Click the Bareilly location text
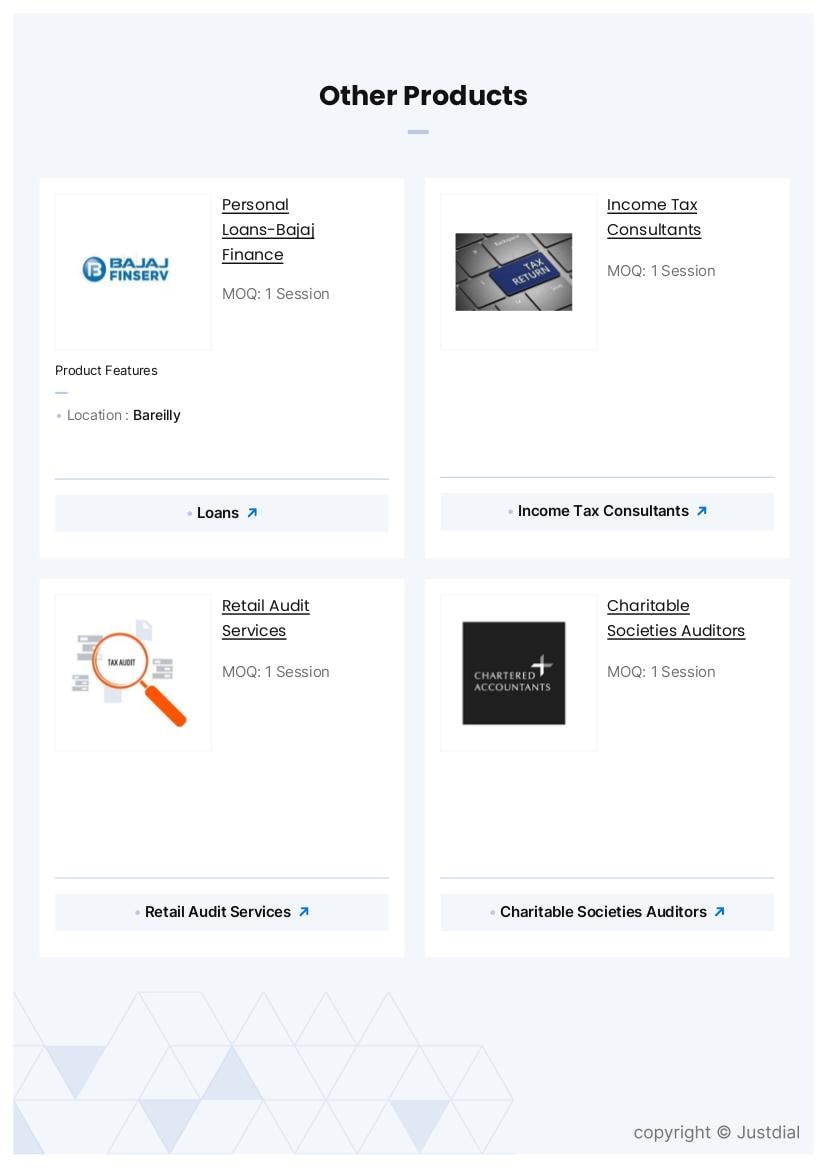Screen dimensions: 827x1170 pyautogui.click(x=157, y=415)
